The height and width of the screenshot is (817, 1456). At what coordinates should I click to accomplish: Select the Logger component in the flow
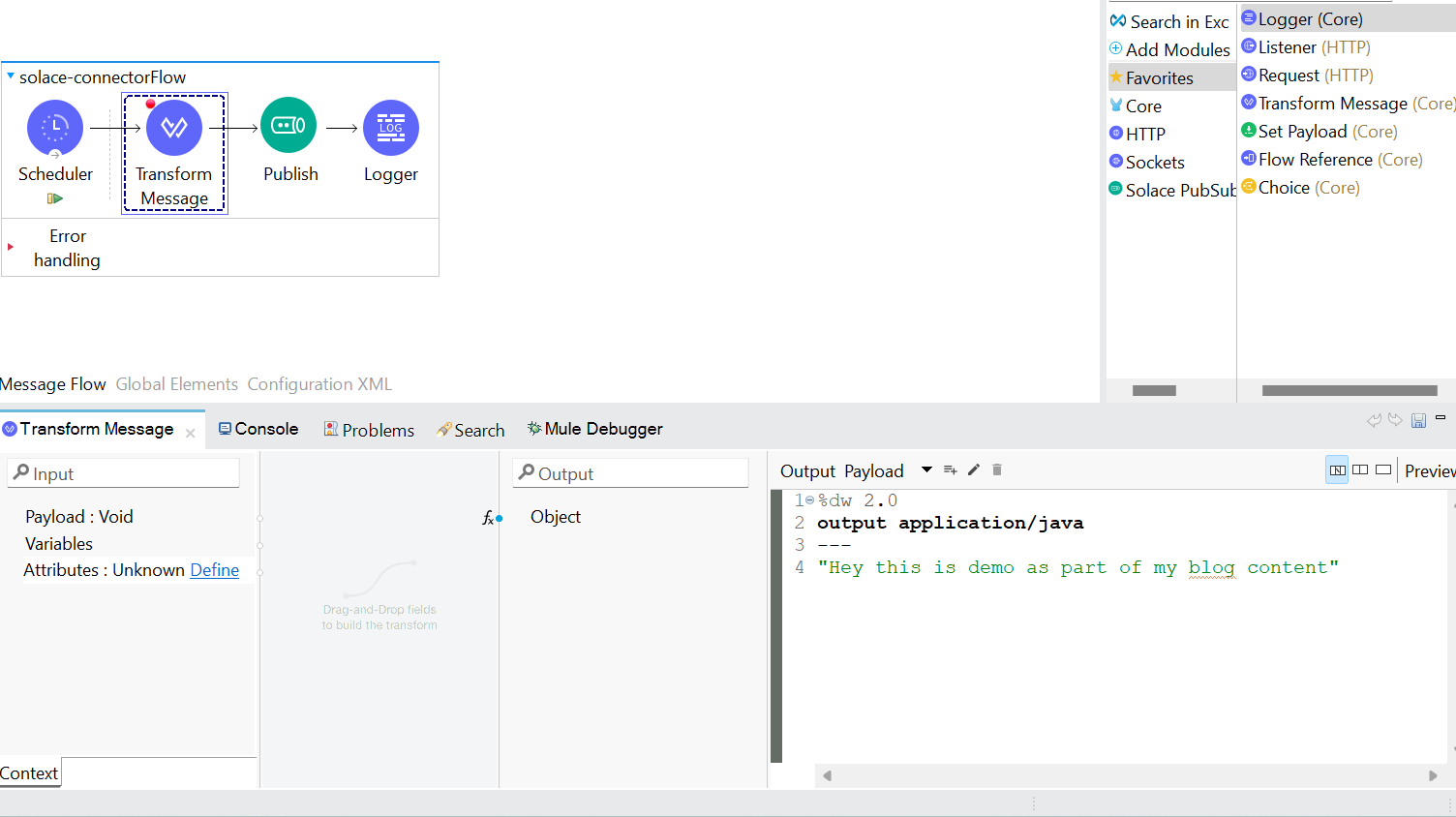click(x=390, y=128)
